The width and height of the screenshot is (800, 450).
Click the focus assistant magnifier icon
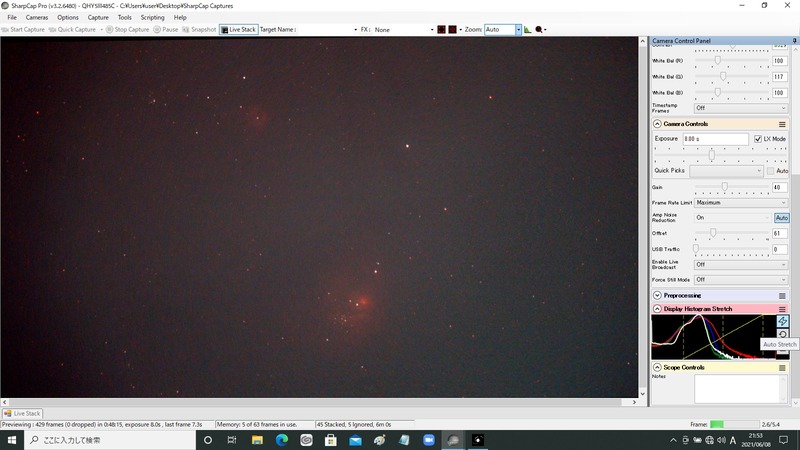point(539,30)
